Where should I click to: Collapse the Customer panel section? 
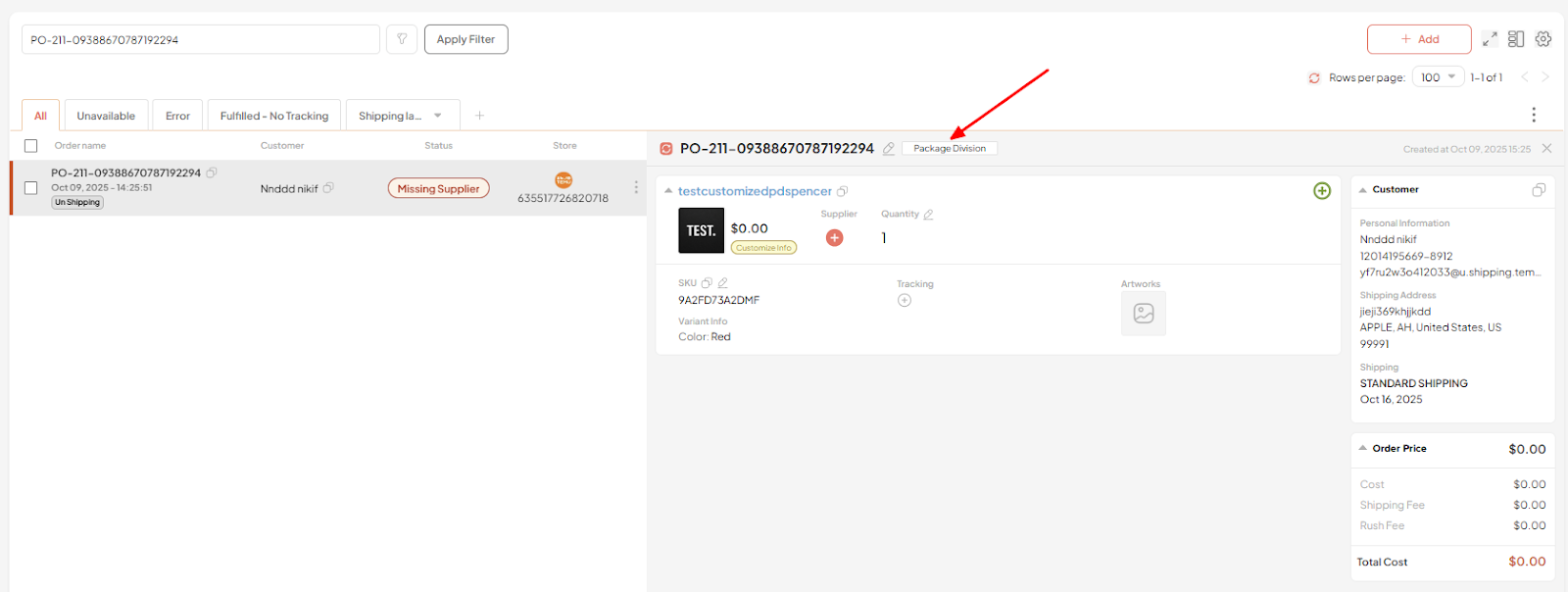(x=1362, y=190)
